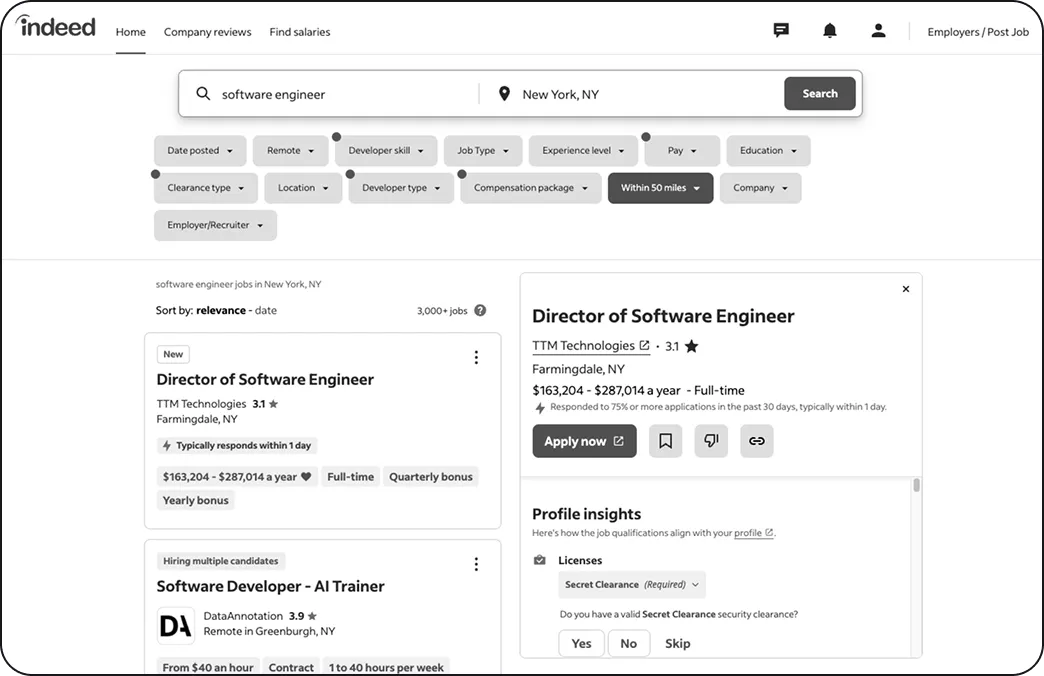Expand the Developer type filter

[x=401, y=188]
